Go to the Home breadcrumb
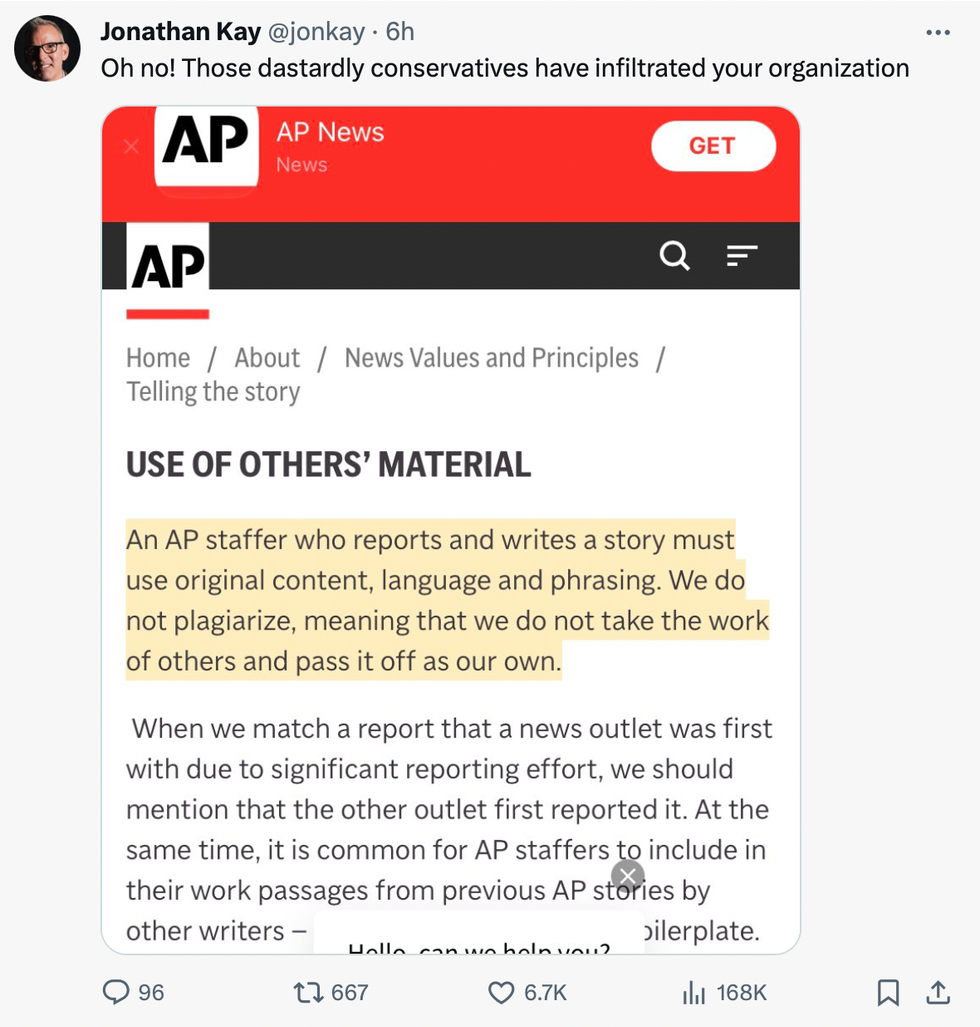 pos(158,358)
